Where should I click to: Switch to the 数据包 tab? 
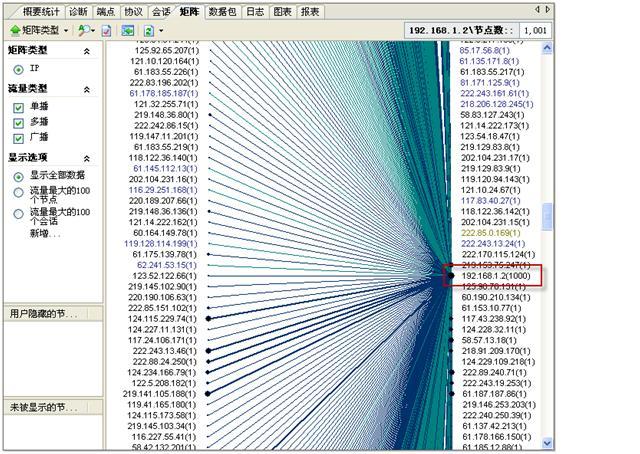223,11
